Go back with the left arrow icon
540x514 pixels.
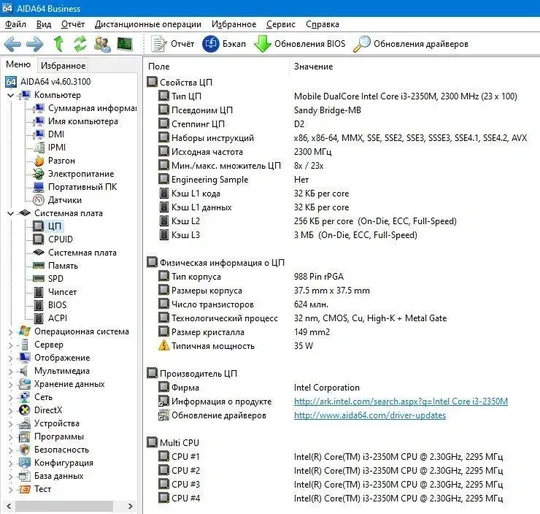coord(13,44)
